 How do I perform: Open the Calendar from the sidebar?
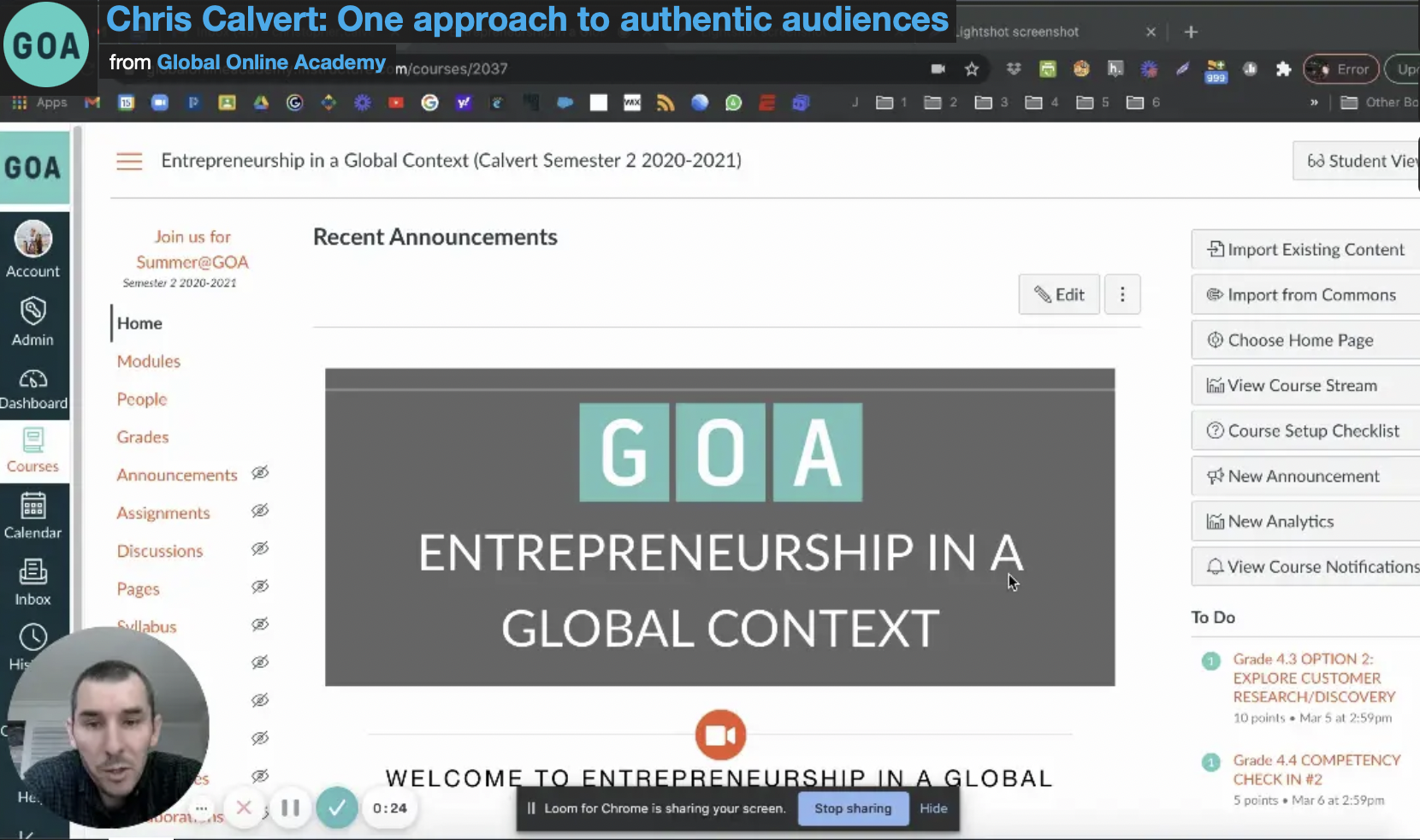(33, 516)
